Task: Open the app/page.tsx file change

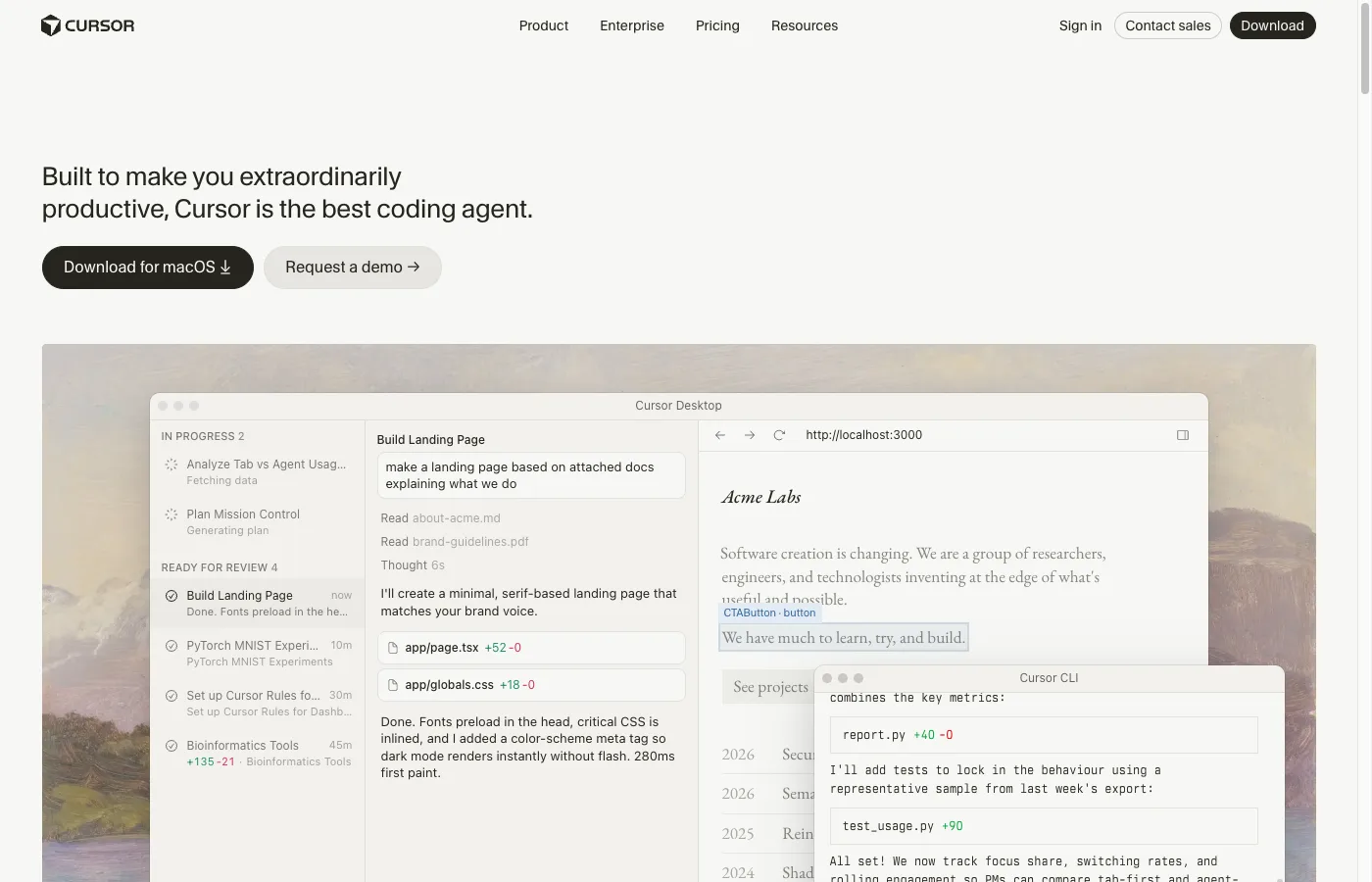Action: 531,648
